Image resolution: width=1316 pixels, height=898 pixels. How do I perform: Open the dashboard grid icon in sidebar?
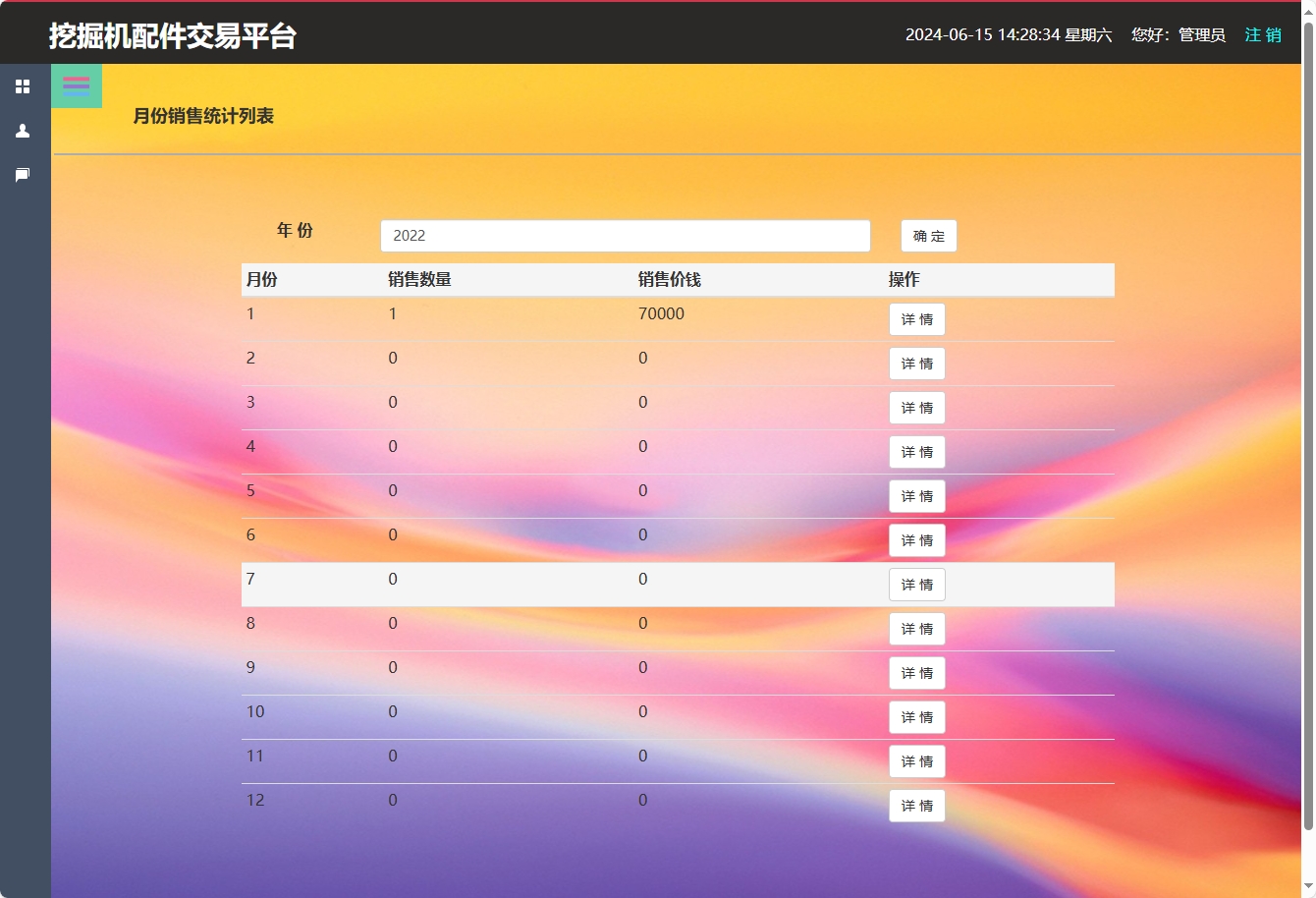(x=23, y=85)
